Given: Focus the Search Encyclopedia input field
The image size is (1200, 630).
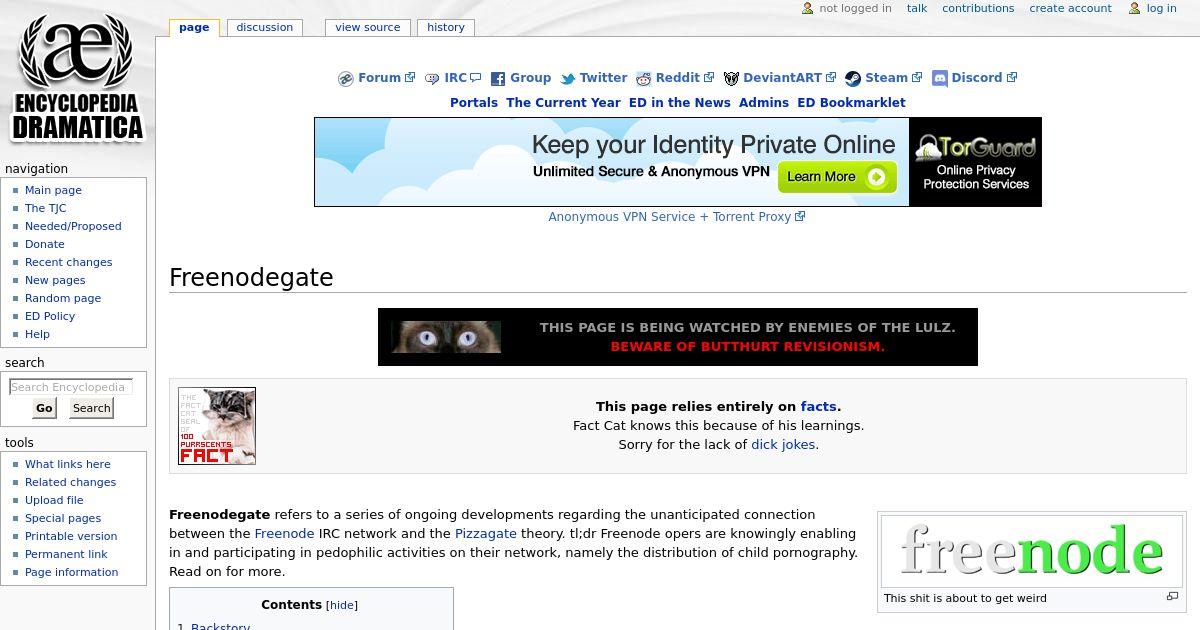Looking at the screenshot, I should pyautogui.click(x=70, y=387).
